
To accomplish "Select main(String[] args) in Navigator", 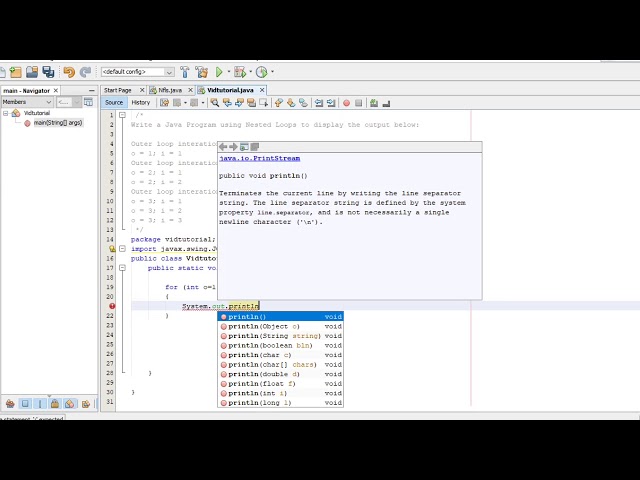I will click(x=58, y=122).
